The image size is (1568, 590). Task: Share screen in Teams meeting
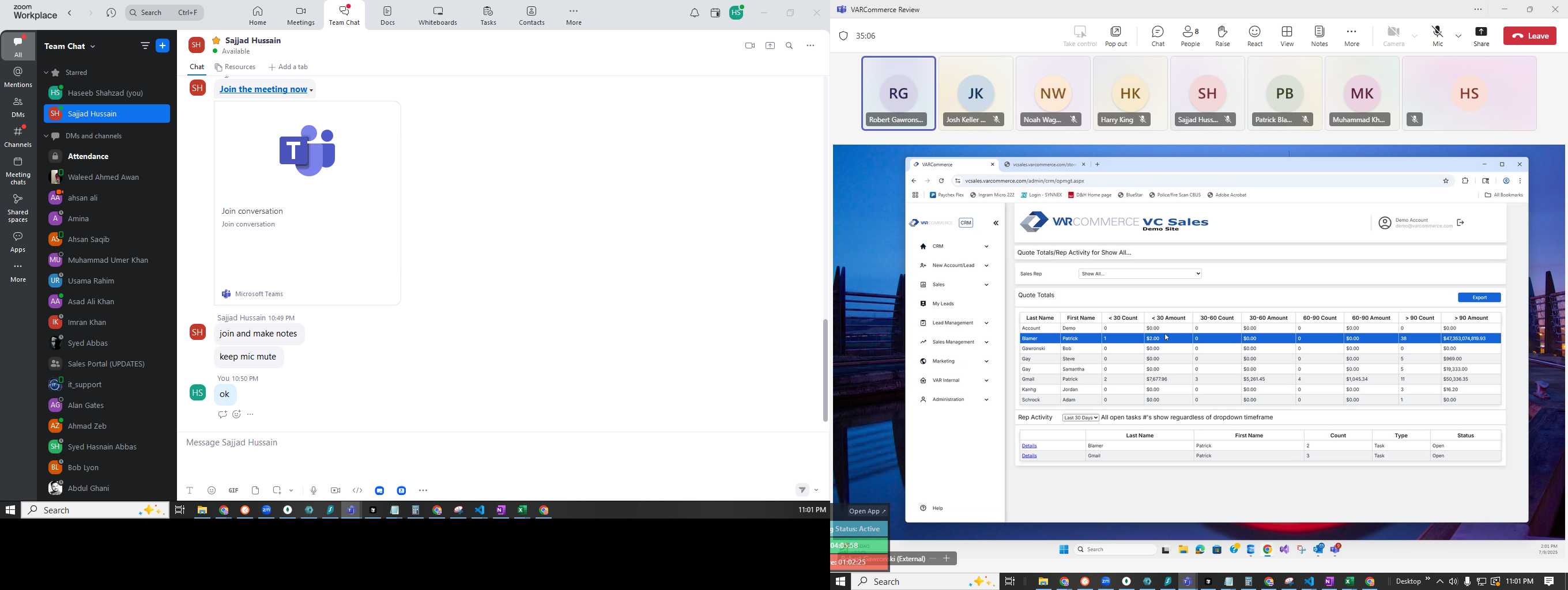(x=1482, y=36)
